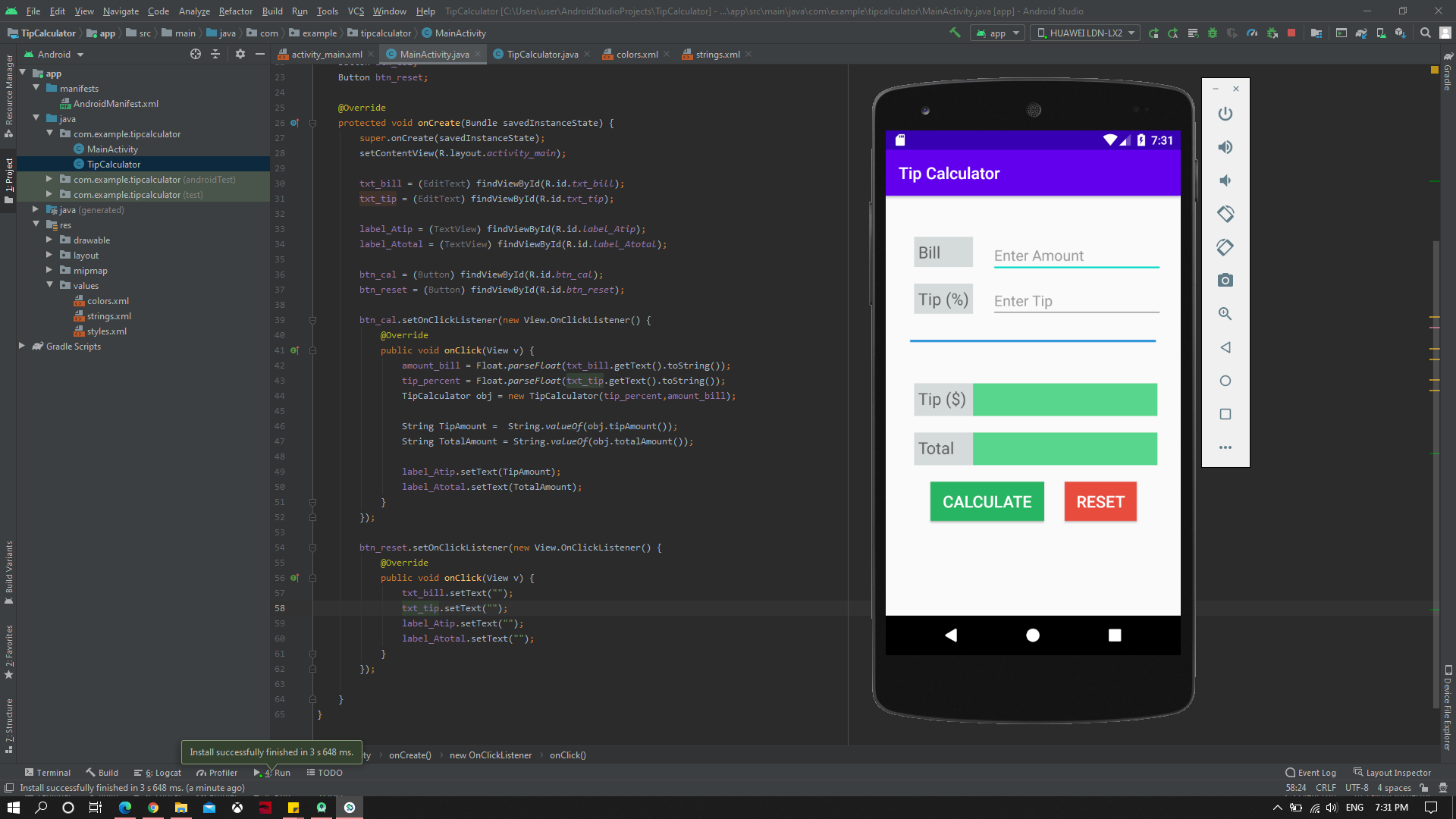Expand Gradle Scripts in the Project panel
Screen dimensions: 1456x819
(x=23, y=347)
